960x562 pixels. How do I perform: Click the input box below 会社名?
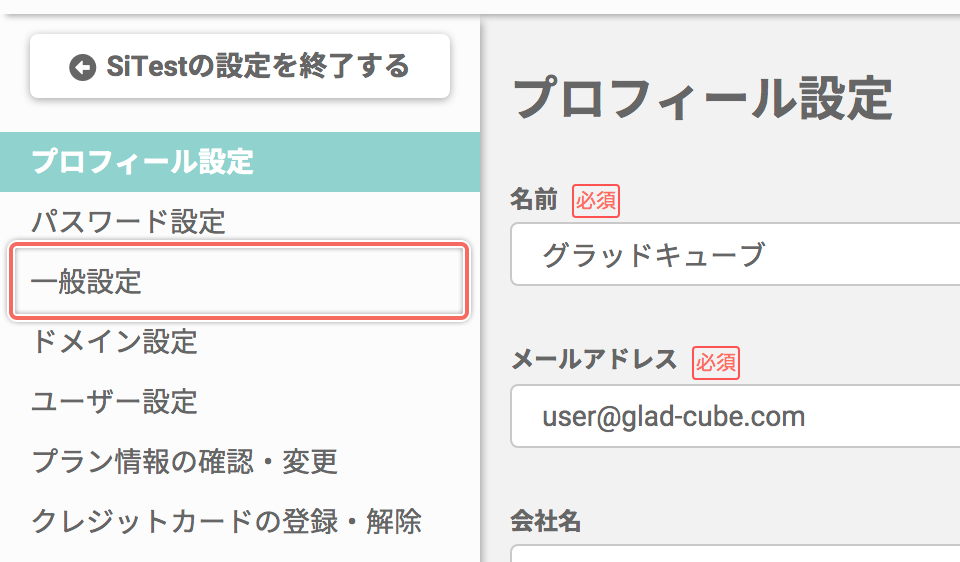click(x=735, y=553)
